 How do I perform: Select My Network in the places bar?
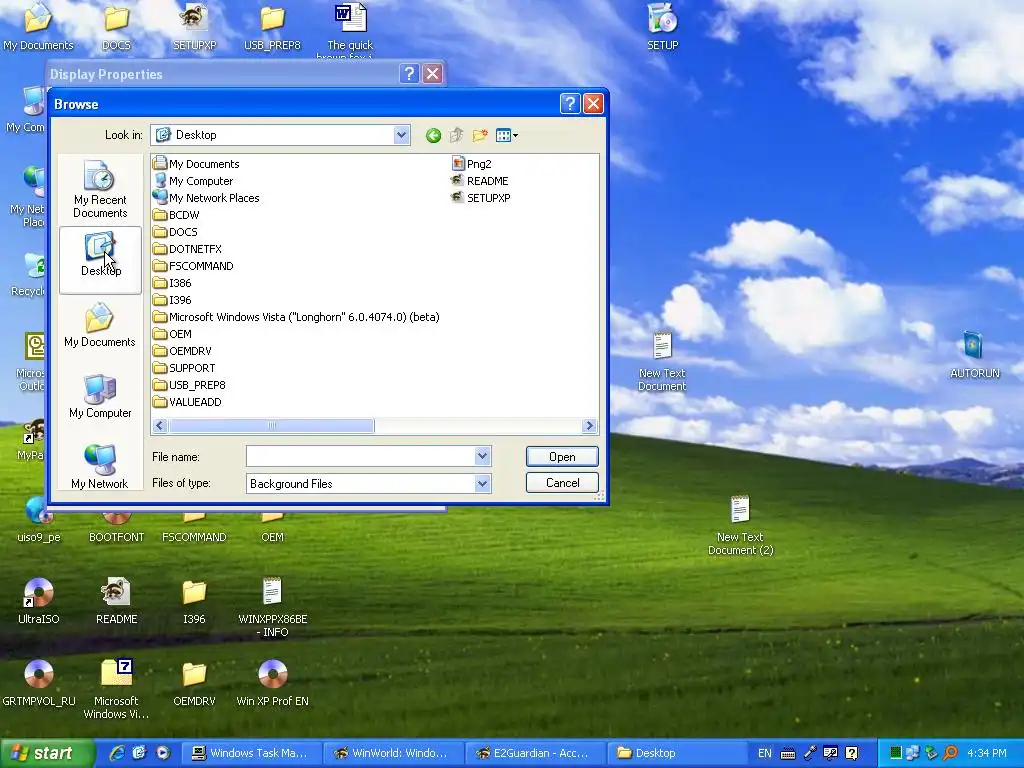point(100,466)
